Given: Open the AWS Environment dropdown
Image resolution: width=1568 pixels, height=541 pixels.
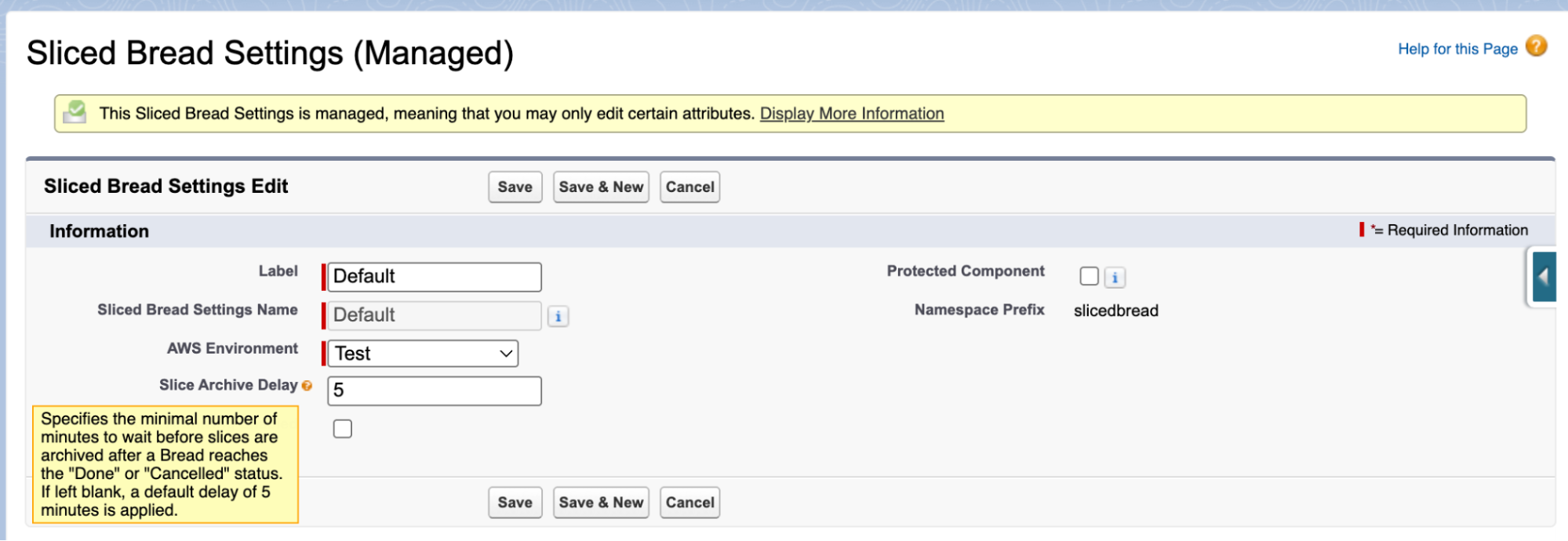Looking at the screenshot, I should click(x=423, y=354).
